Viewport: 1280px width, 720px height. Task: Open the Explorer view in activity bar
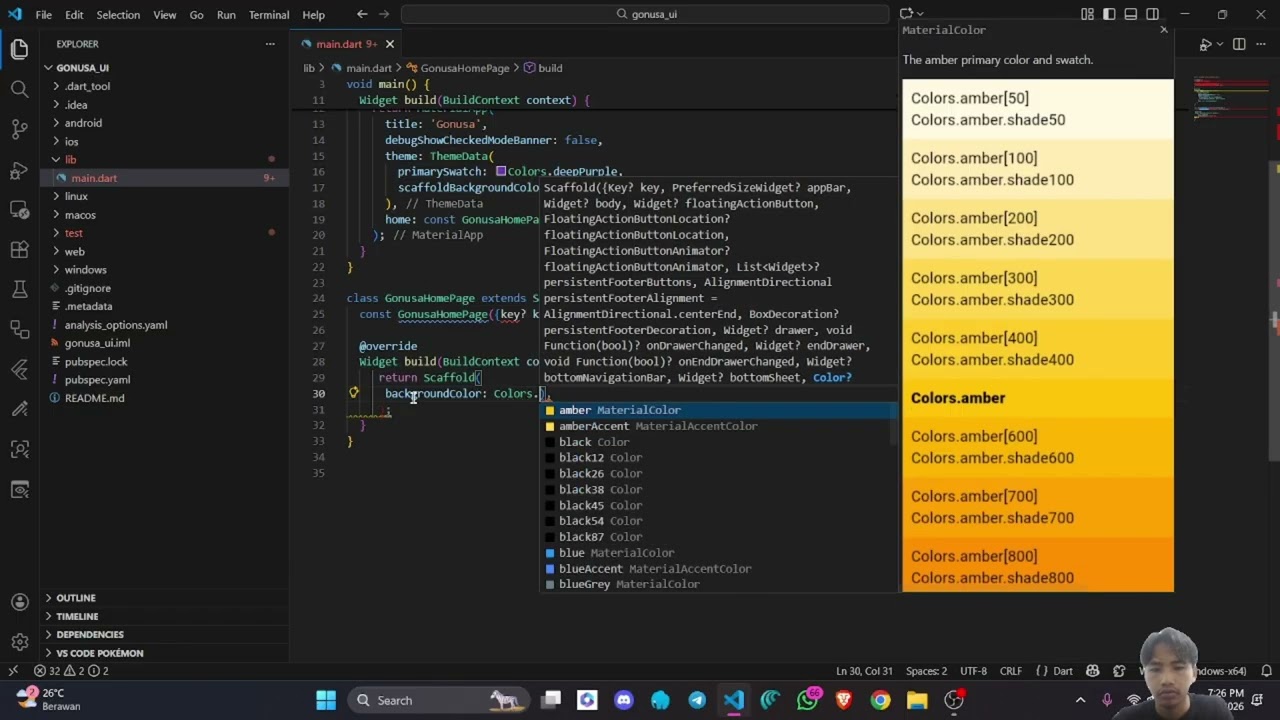[x=19, y=48]
